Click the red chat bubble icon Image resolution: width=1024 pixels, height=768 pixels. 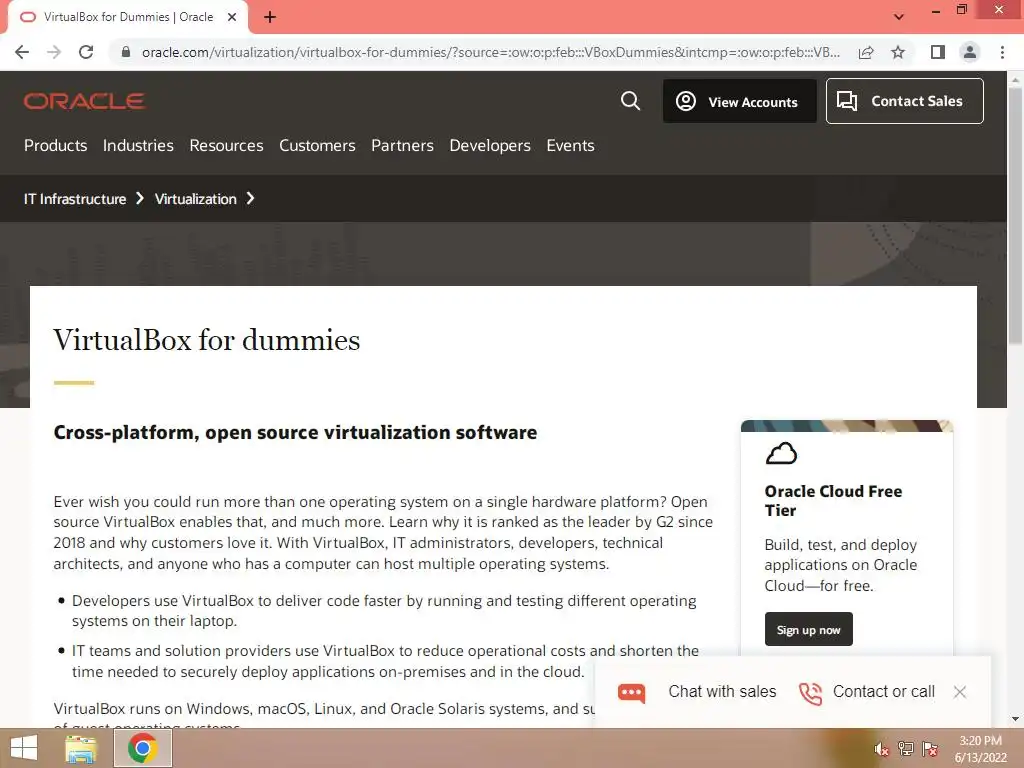[632, 692]
